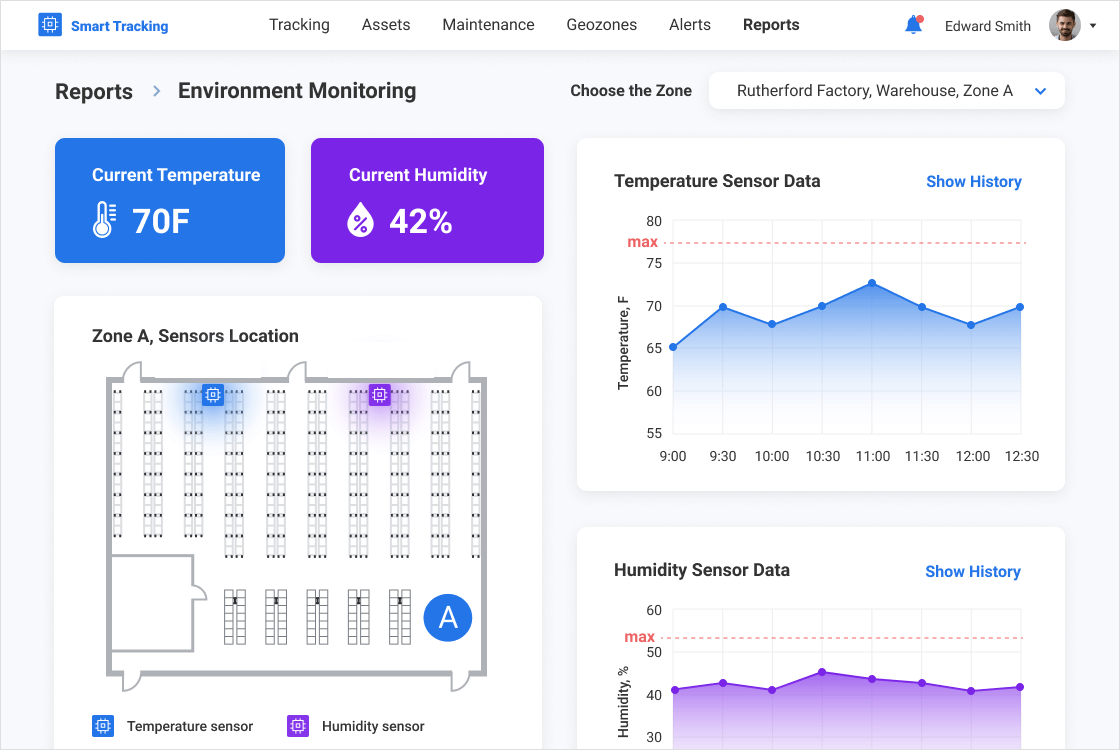1120x750 pixels.
Task: Click the 11:00 temperature data point
Action: [872, 283]
